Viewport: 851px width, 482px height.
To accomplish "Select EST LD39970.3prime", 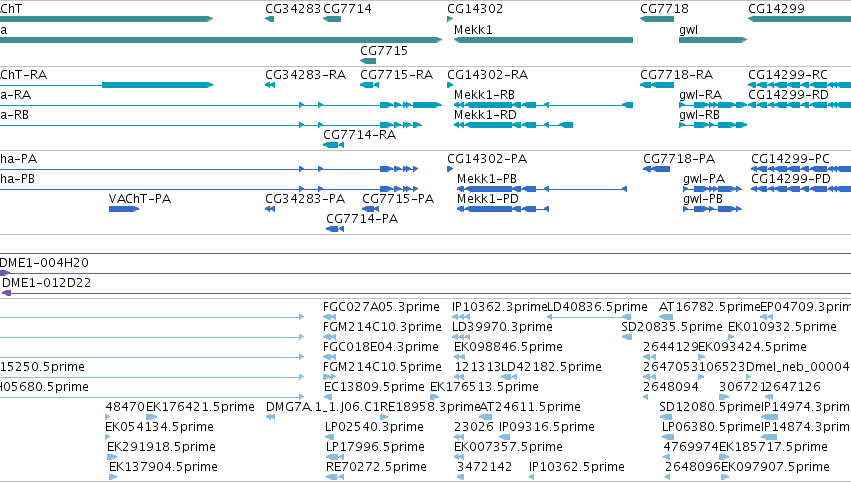I will tap(502, 327).
